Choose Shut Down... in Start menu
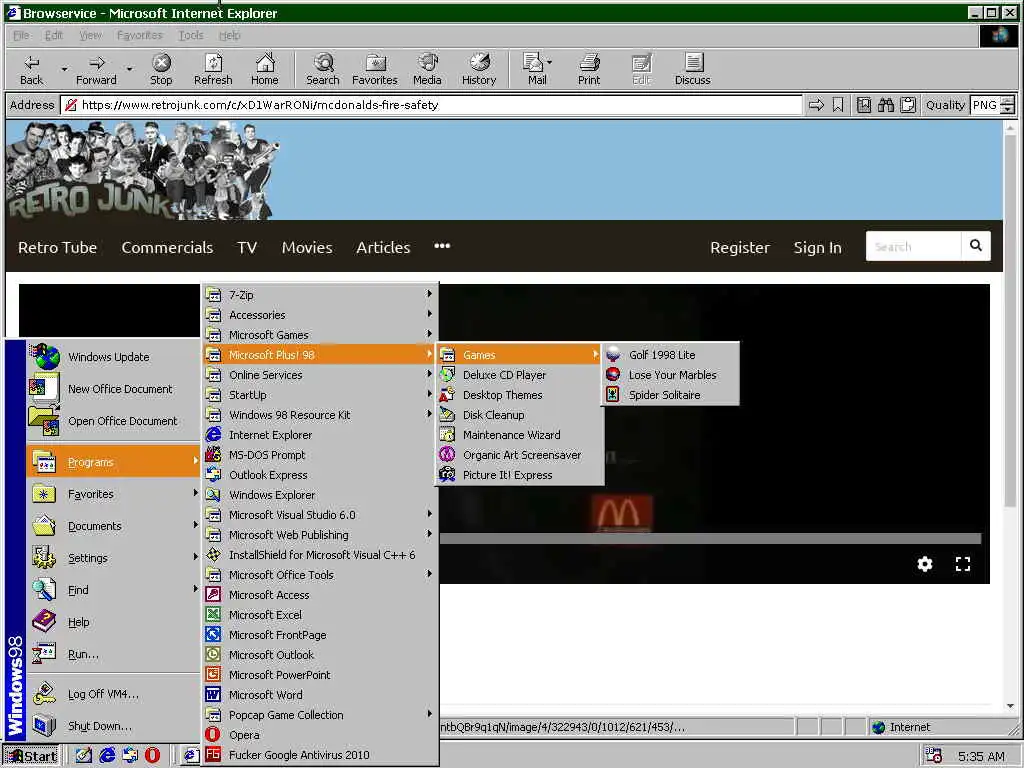Screen dimensions: 1024x768 (x=113, y=726)
